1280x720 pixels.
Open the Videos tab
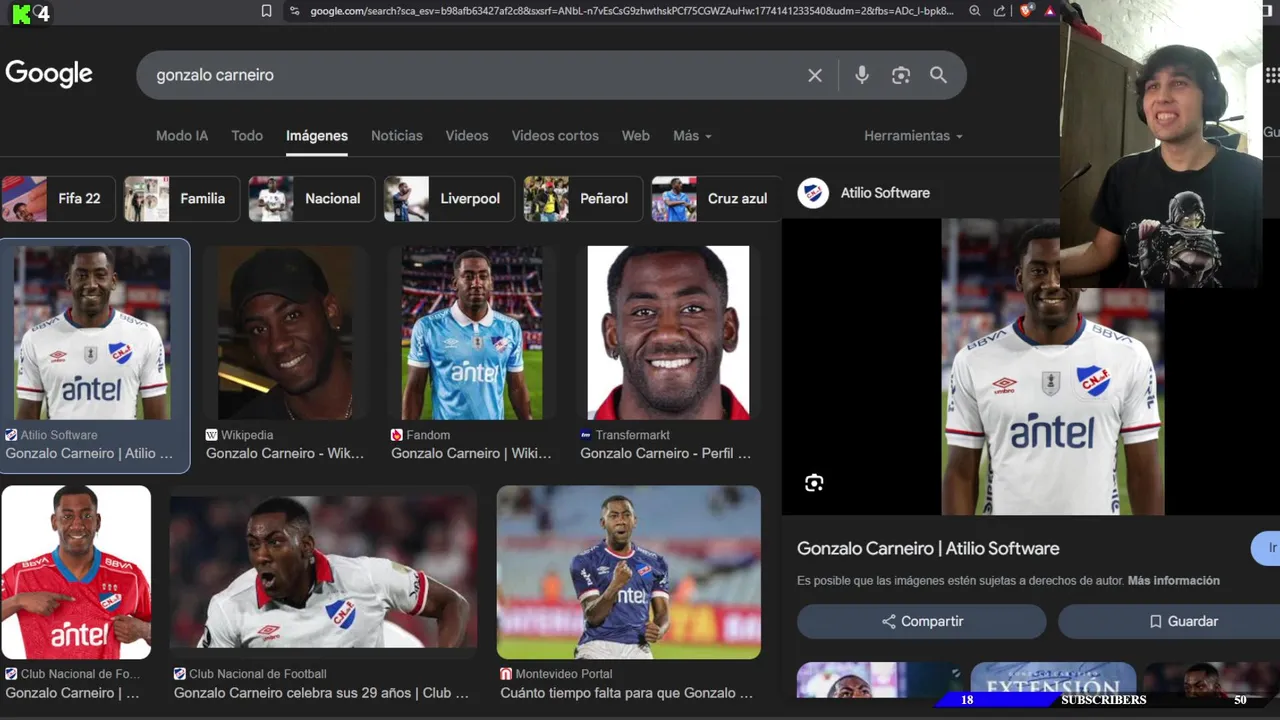(467, 135)
